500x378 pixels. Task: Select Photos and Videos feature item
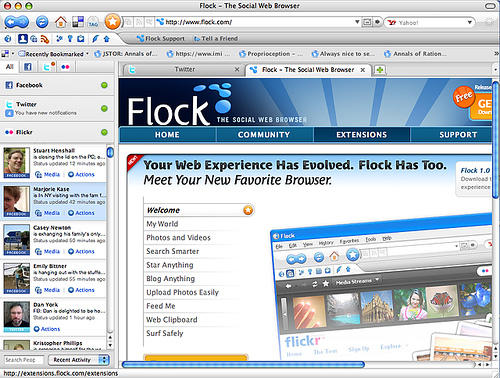(x=179, y=238)
